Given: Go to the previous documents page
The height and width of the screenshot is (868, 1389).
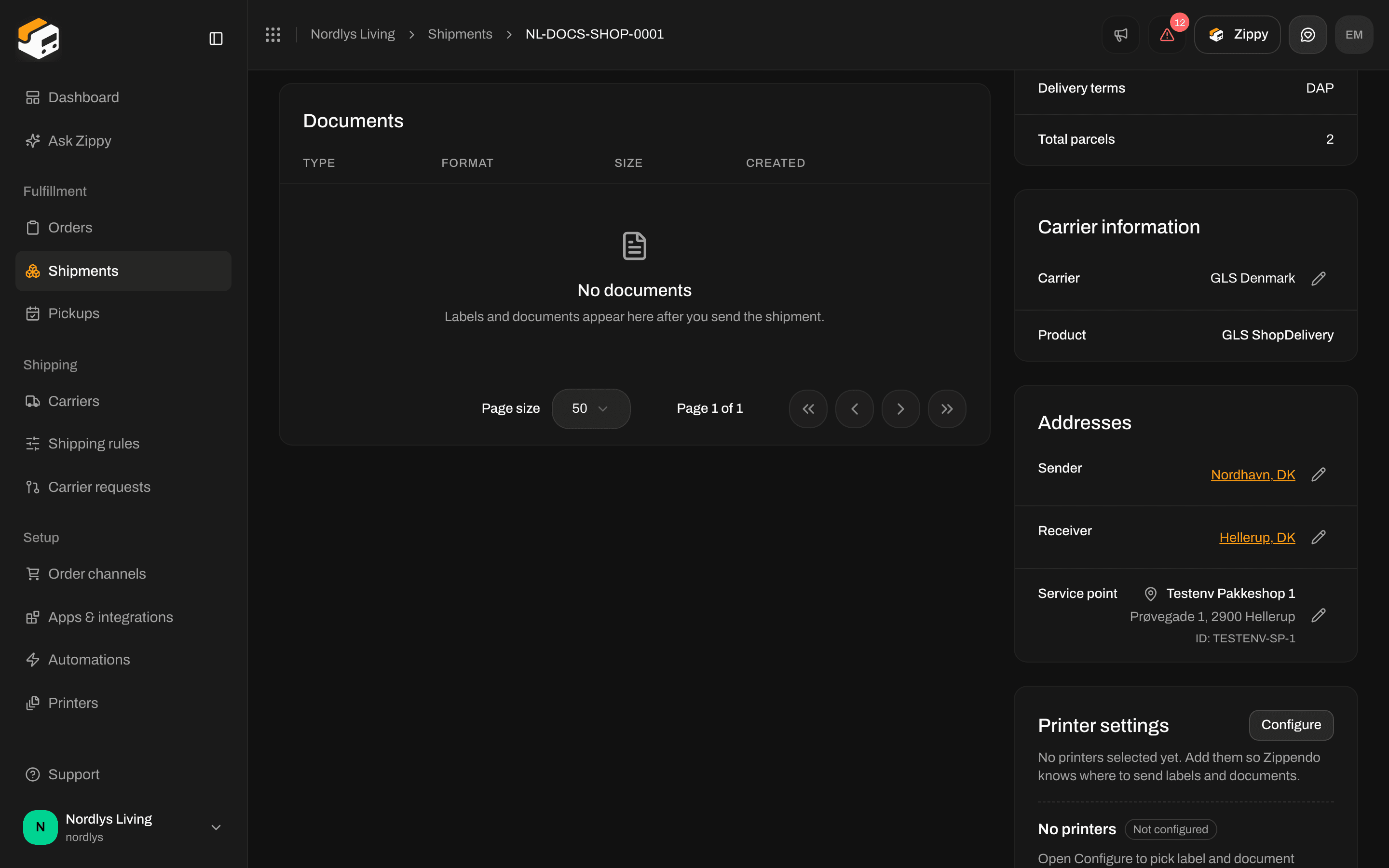Looking at the screenshot, I should point(854,409).
